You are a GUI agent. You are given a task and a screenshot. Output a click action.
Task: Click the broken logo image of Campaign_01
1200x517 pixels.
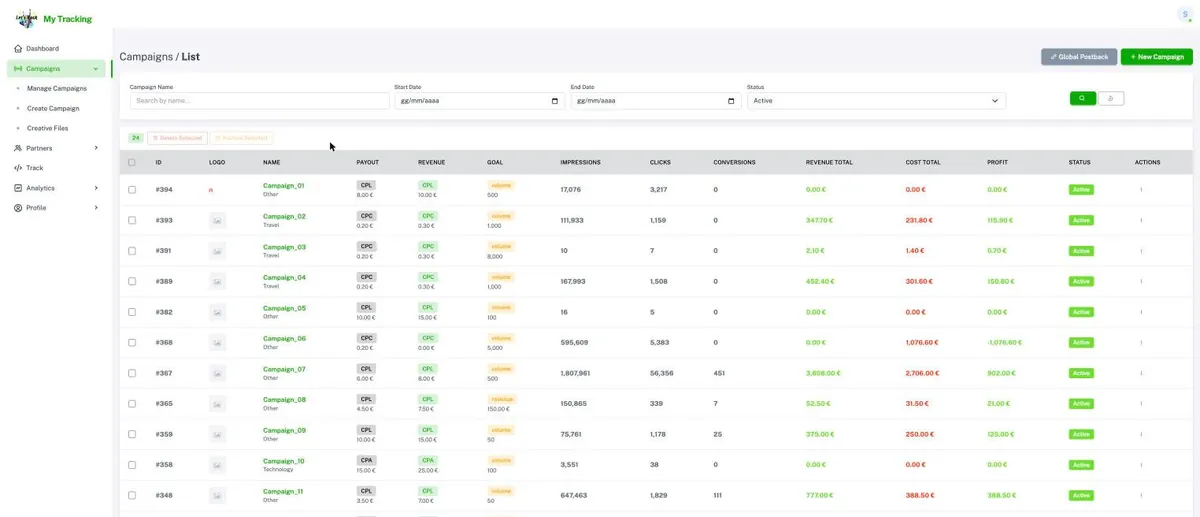[211, 189]
